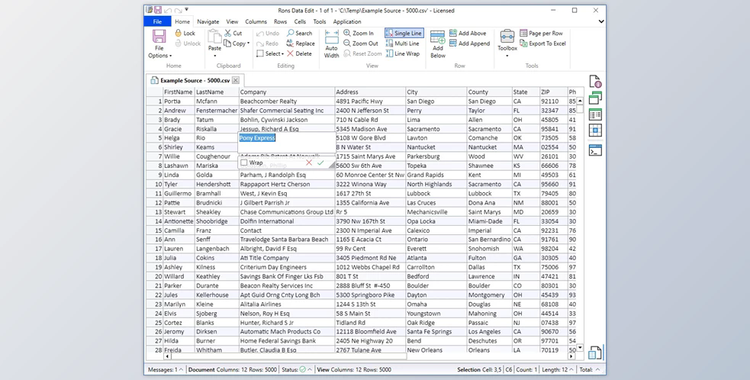Screen dimensions: 750x380
Task: Switch to the View ribbon tab
Action: point(232,22)
